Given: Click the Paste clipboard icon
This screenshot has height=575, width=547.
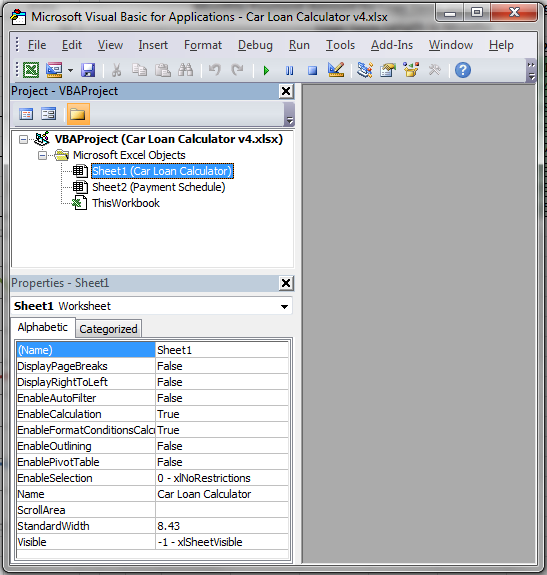Looking at the screenshot, I should (x=162, y=70).
